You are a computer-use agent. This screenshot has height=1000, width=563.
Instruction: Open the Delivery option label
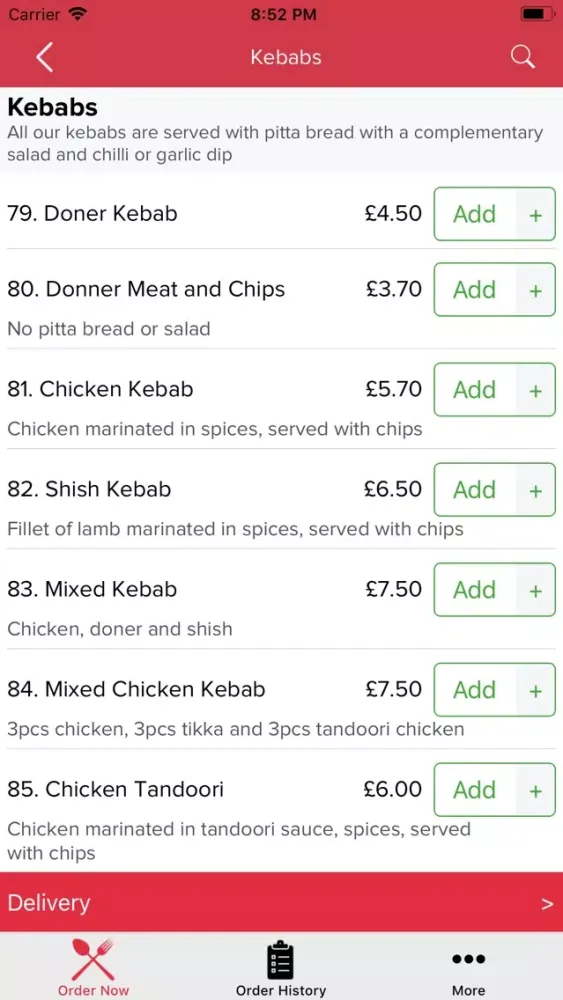pos(48,903)
